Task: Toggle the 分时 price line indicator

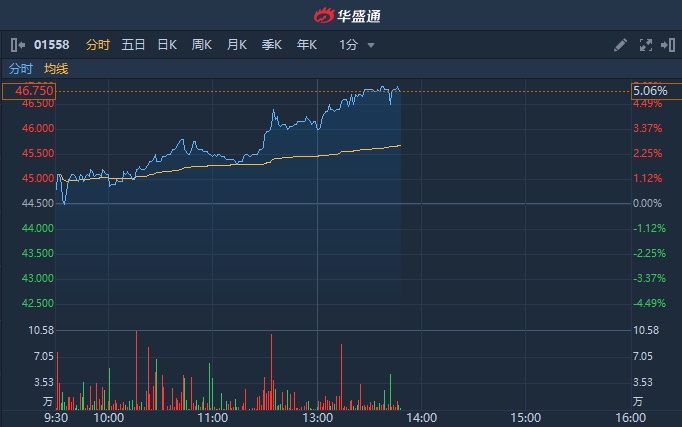Action: [21, 69]
